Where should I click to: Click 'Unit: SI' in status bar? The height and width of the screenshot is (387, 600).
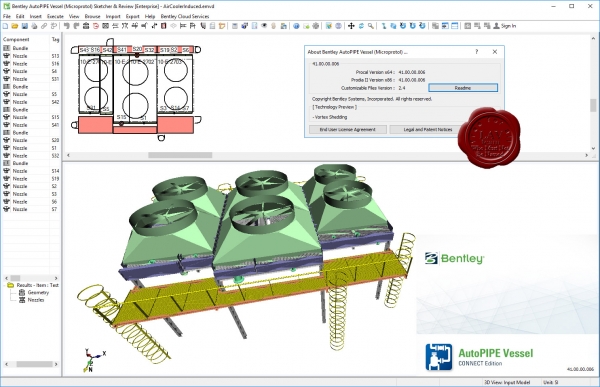(x=550, y=382)
